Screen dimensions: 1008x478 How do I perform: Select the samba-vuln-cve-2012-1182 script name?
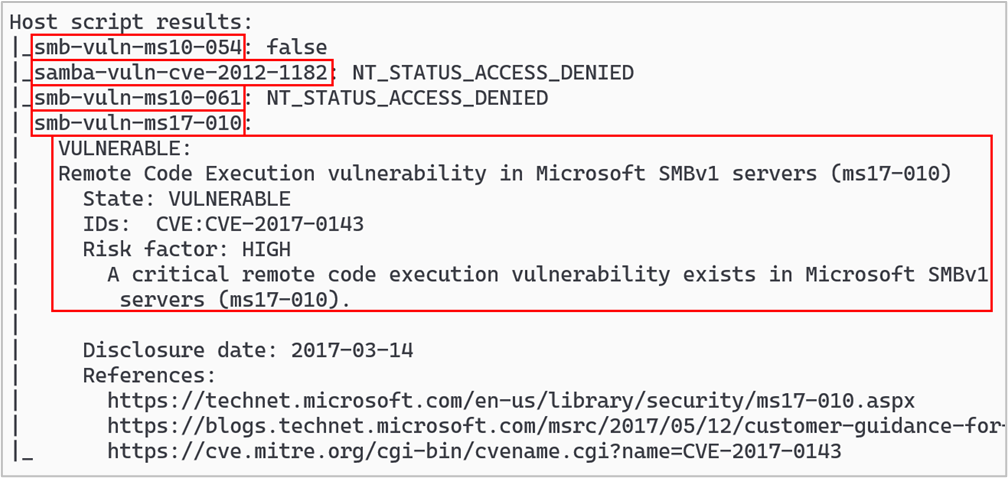180,73
